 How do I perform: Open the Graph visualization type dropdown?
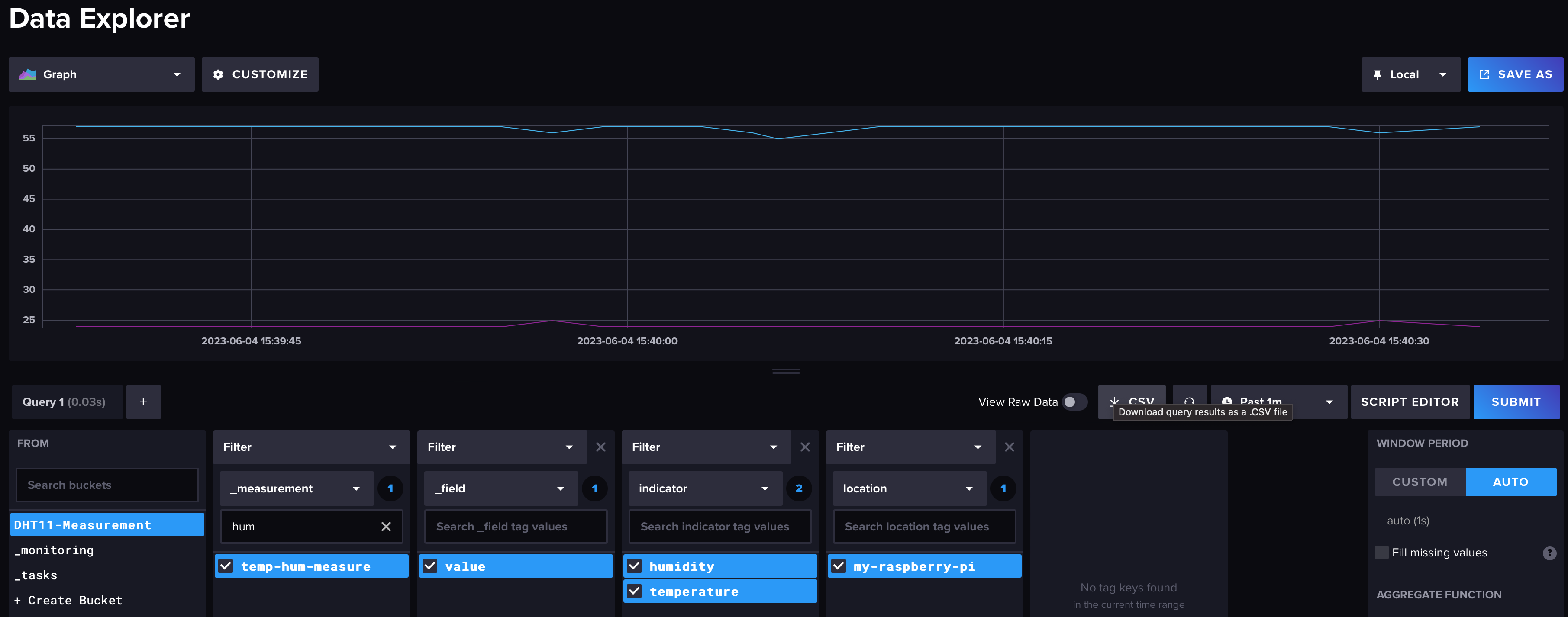coord(101,74)
